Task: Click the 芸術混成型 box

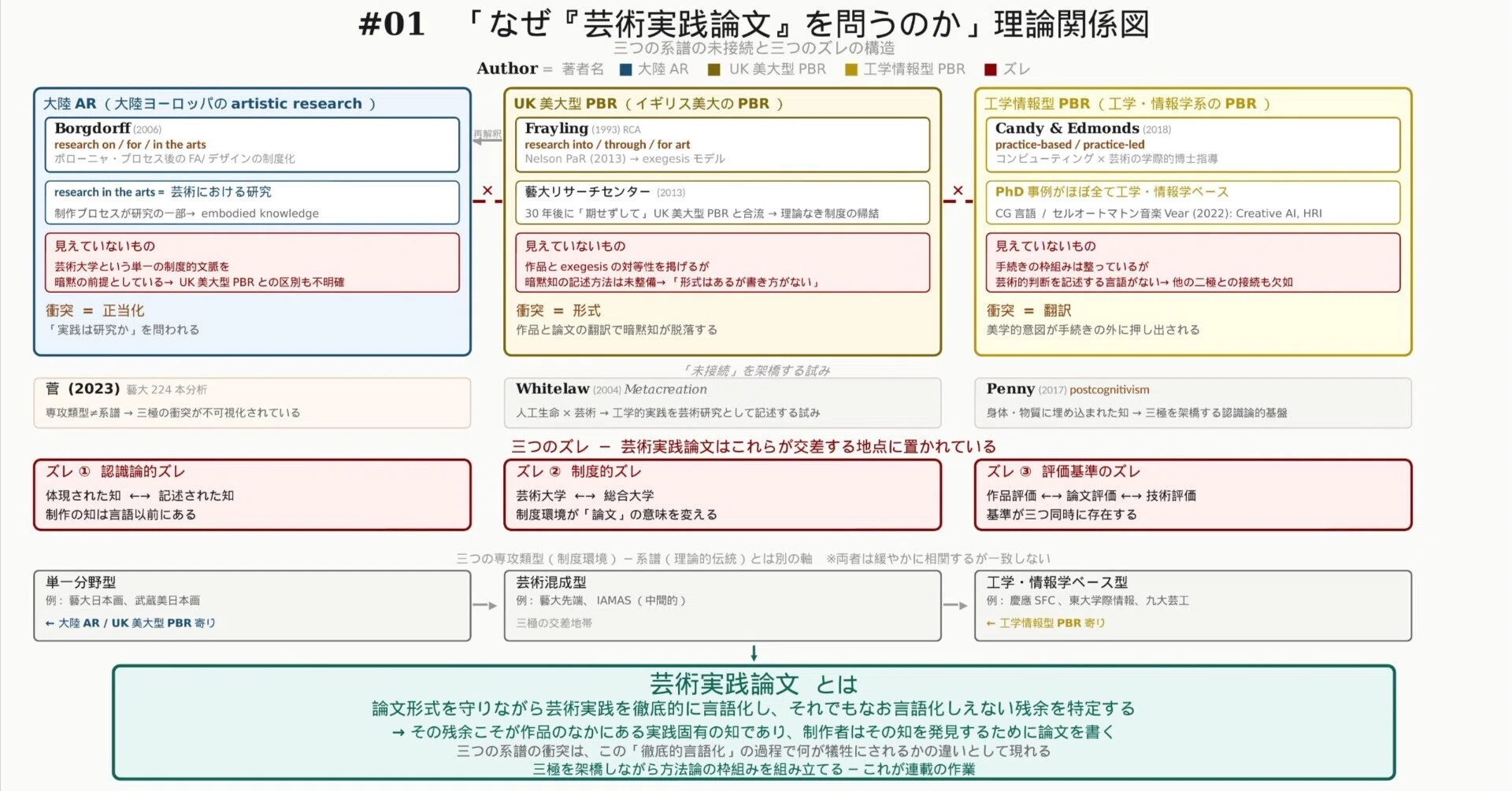Action: click(x=723, y=606)
